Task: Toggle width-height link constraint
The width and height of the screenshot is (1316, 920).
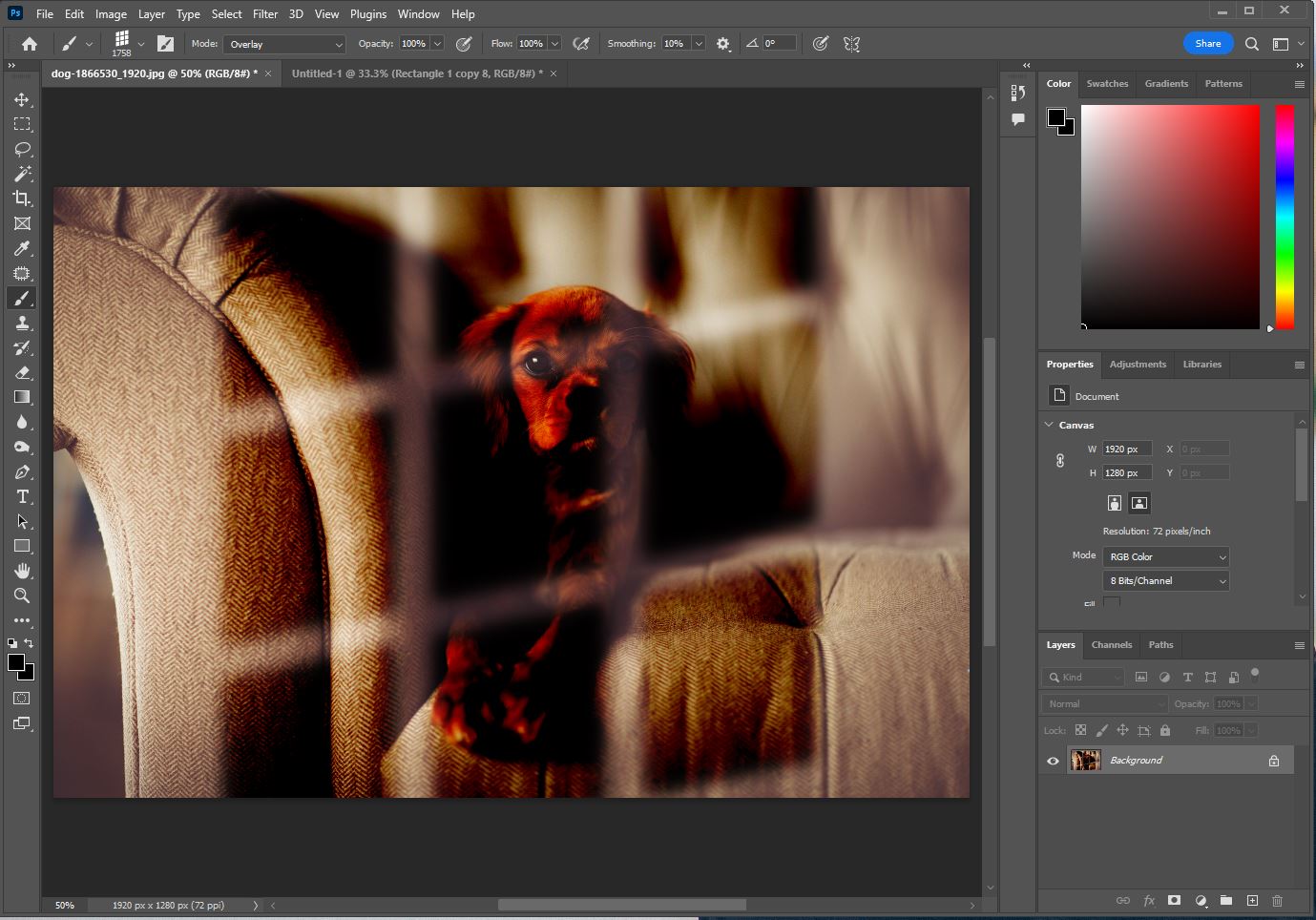Action: [x=1060, y=461]
